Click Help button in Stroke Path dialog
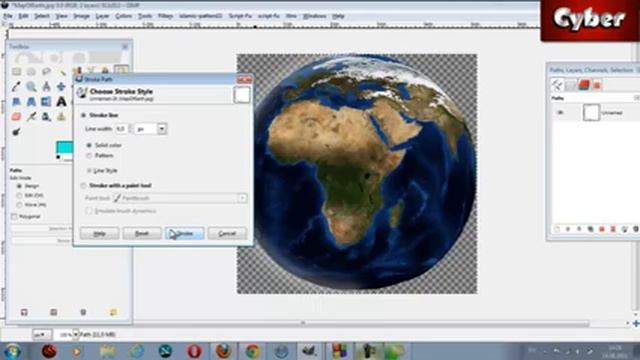The image size is (640, 360). (x=100, y=234)
